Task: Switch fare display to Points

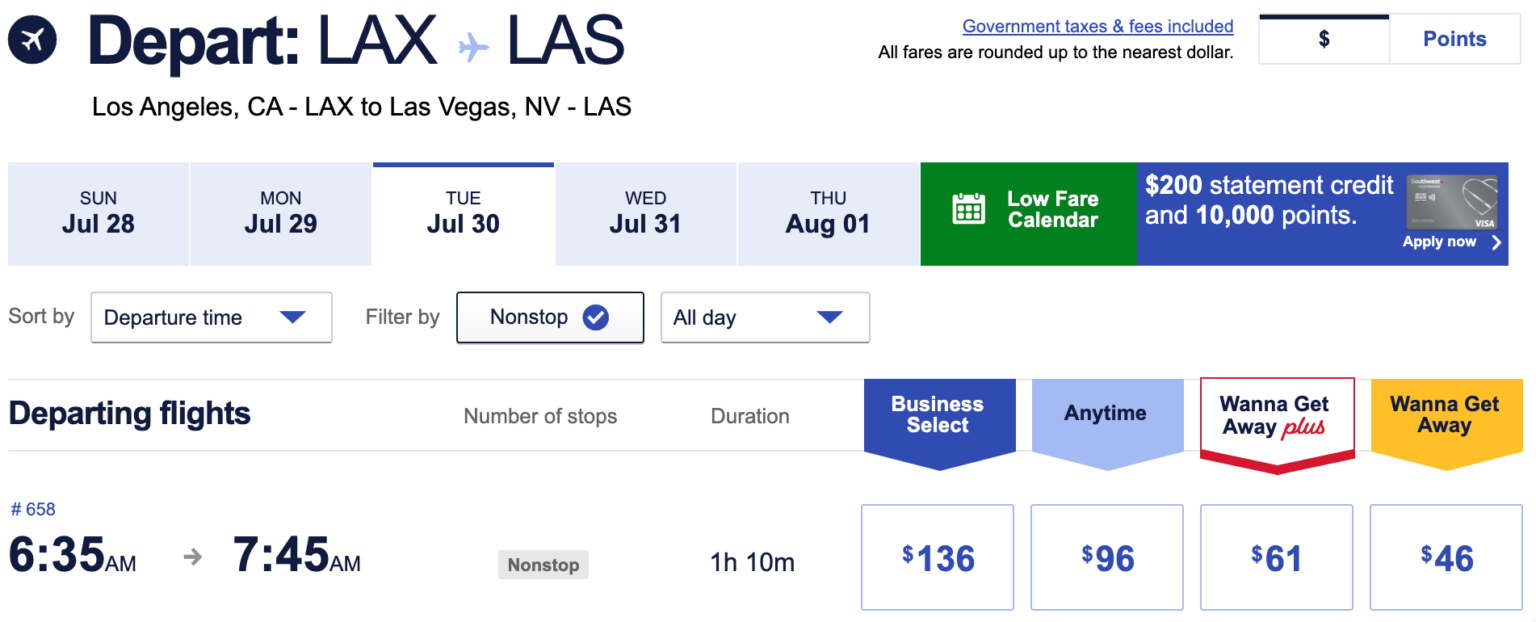Action: 1455,38
